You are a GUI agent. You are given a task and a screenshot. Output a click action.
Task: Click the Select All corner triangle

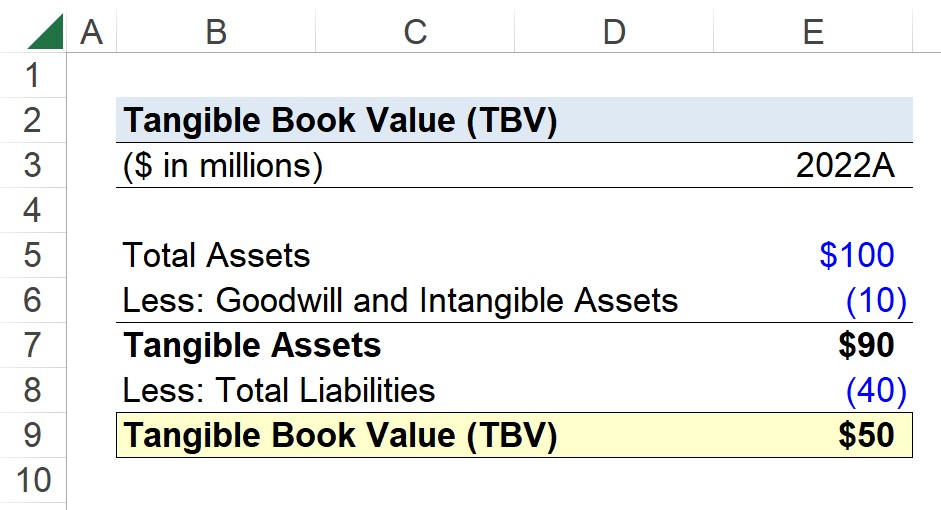coord(45,31)
